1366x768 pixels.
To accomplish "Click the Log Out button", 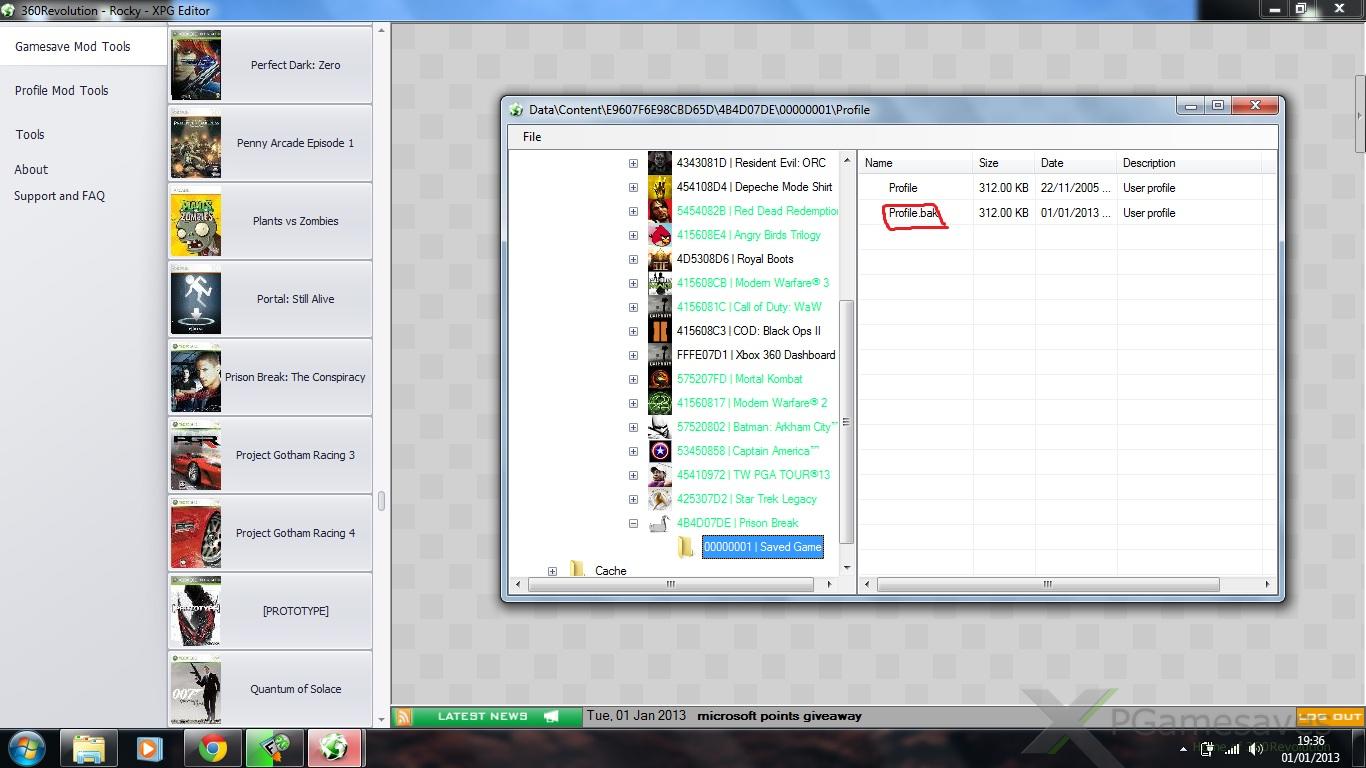I will click(1330, 717).
